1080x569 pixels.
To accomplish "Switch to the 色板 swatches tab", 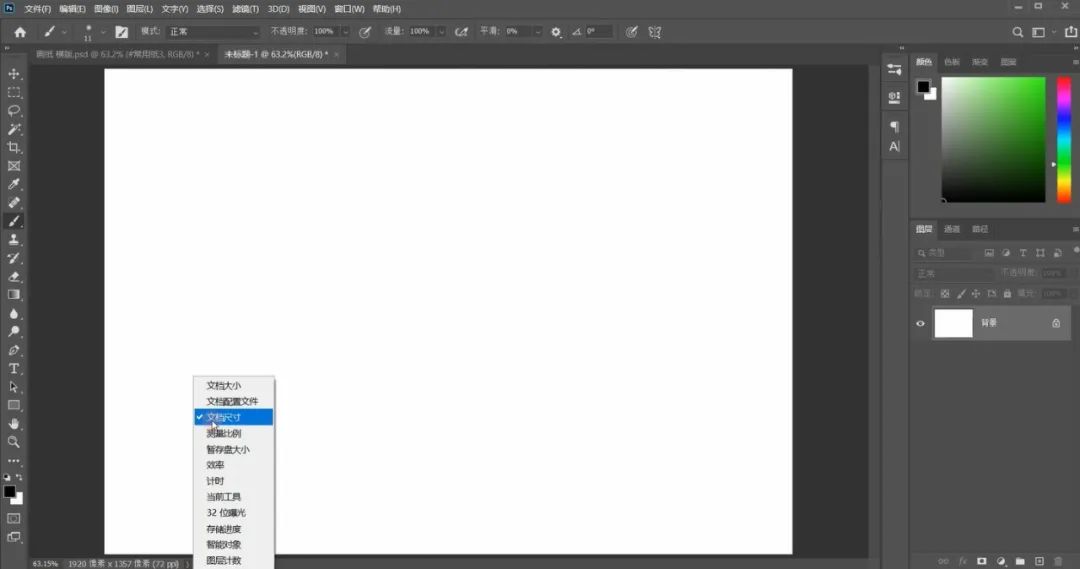I will (952, 62).
